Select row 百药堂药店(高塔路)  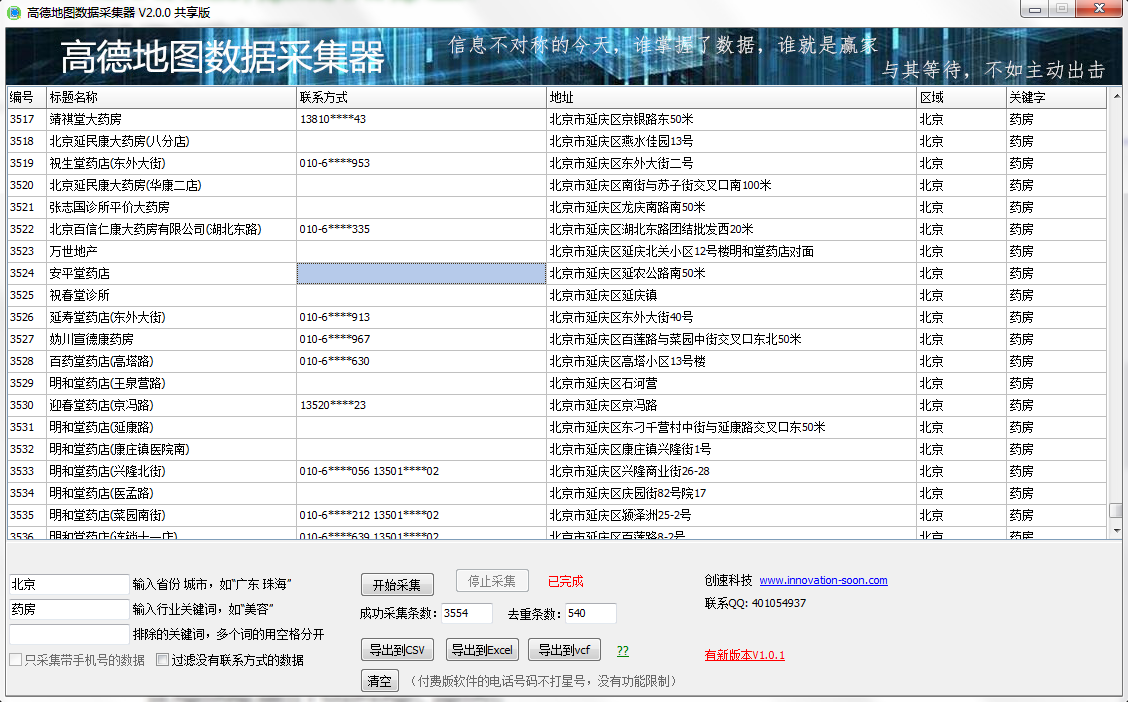pos(557,361)
